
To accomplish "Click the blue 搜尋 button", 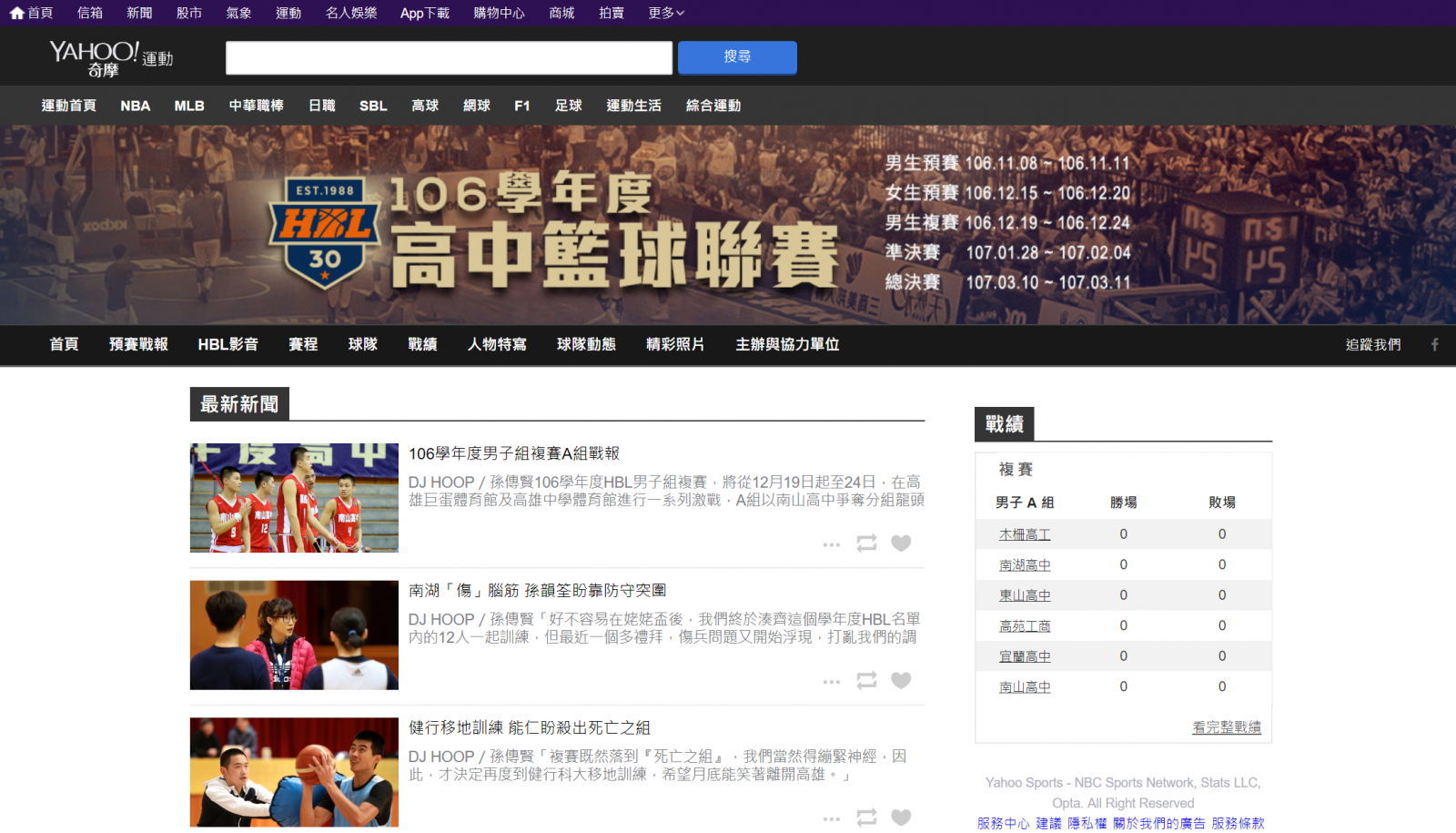I will (737, 56).
